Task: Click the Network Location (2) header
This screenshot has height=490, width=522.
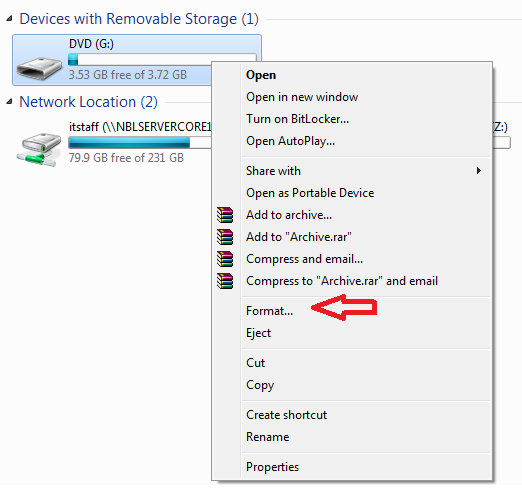Action: [88, 102]
